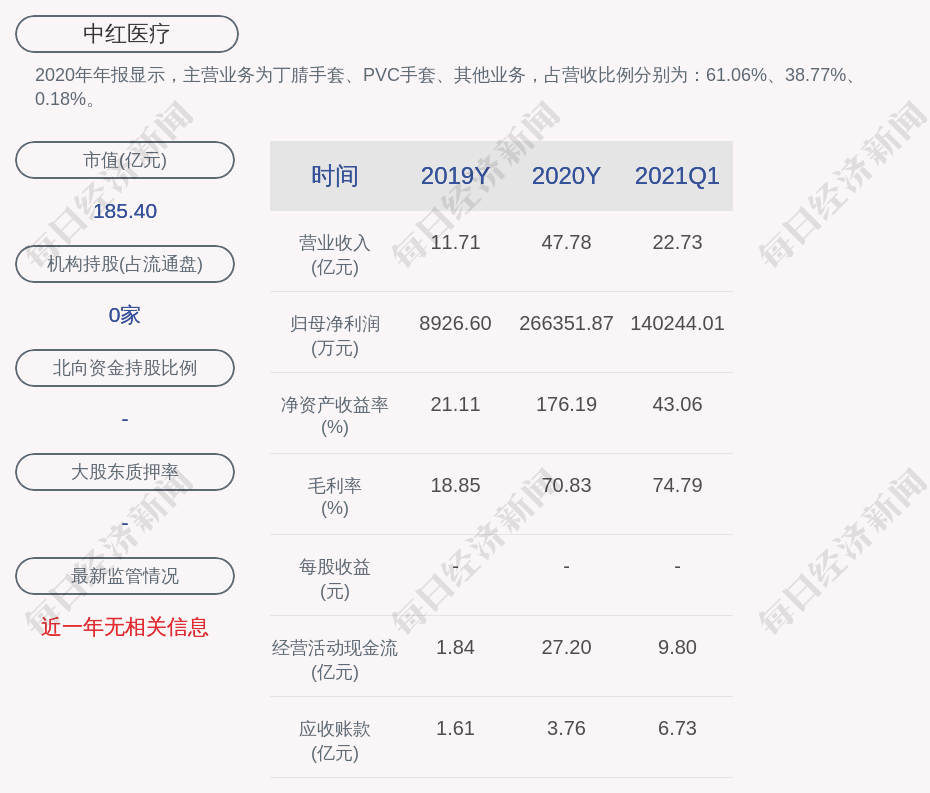The image size is (930, 793).
Task: Click the 2020Y column header
Action: 566,176
